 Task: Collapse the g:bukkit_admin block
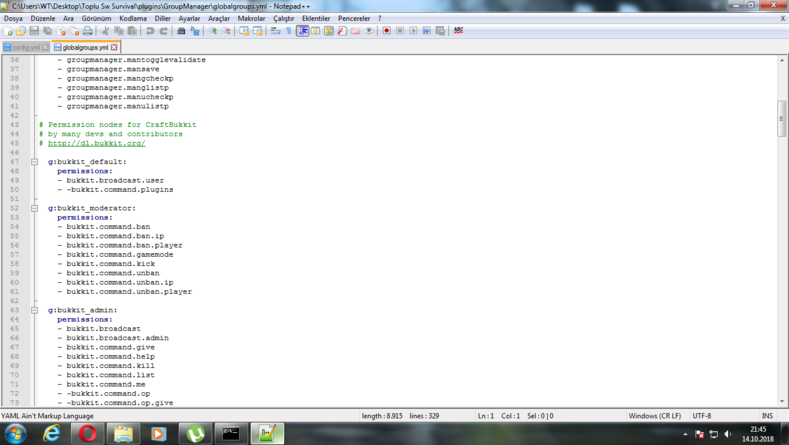(x=34, y=311)
